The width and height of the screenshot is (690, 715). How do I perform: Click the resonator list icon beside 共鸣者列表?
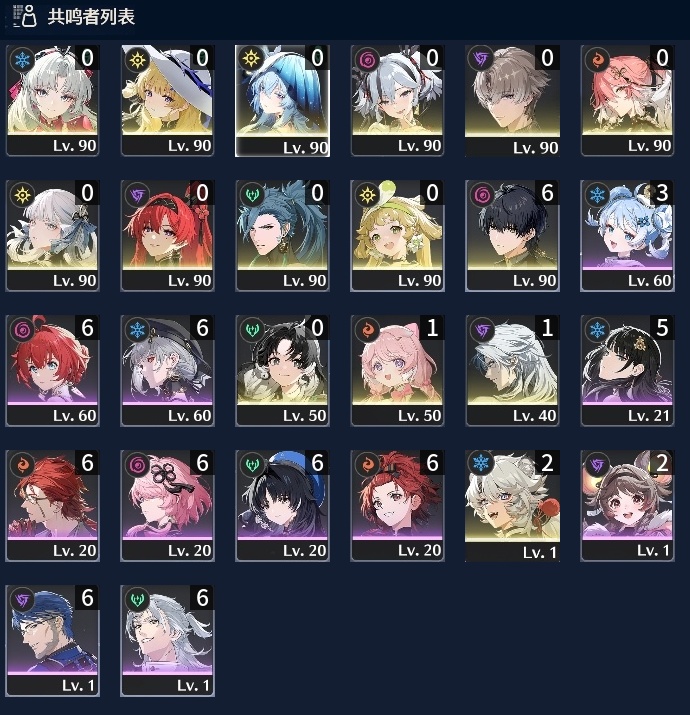[25, 16]
